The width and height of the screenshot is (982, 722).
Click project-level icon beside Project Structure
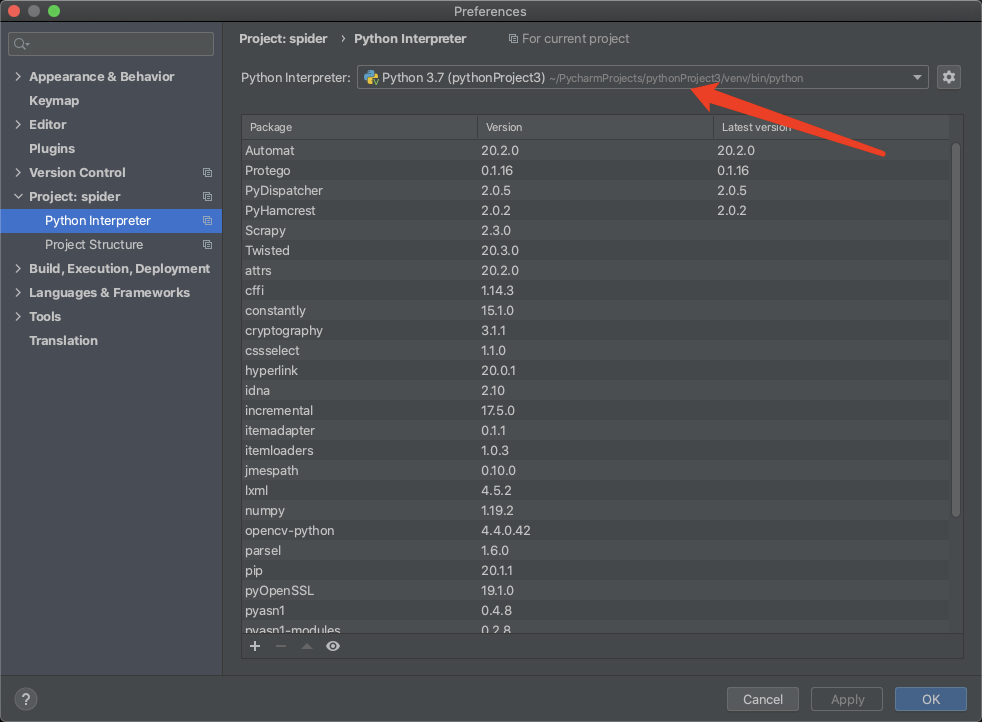(x=207, y=244)
